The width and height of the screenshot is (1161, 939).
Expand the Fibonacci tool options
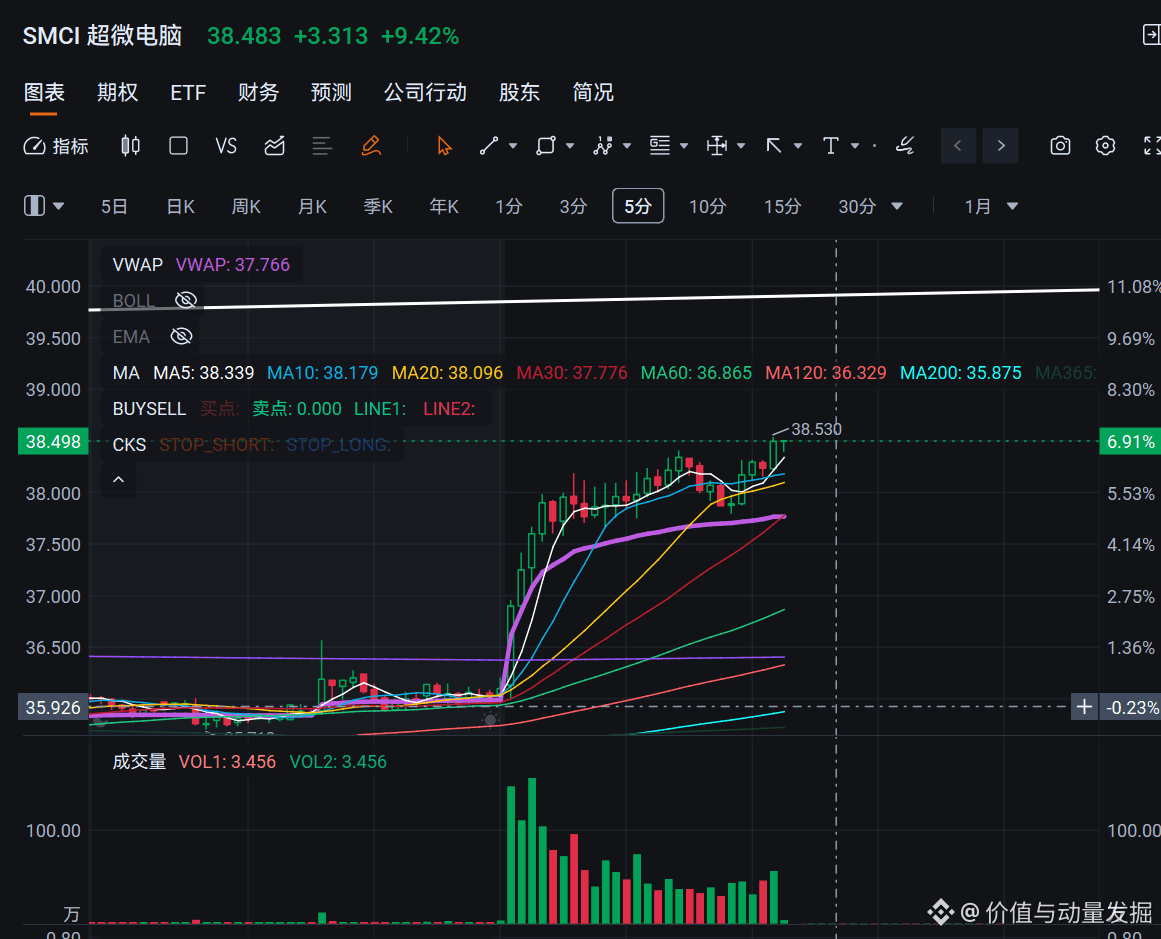coord(684,146)
